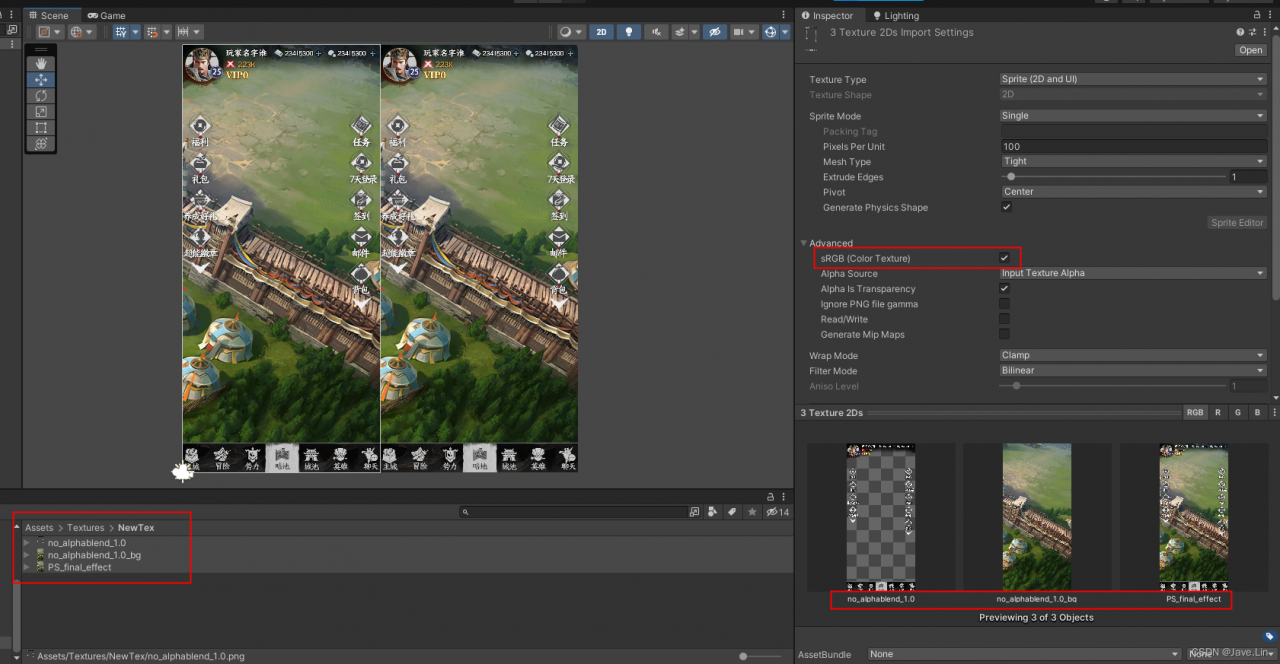Viewport: 1280px width, 664px height.
Task: Click the Pixels Per Unit field
Action: click(1134, 146)
